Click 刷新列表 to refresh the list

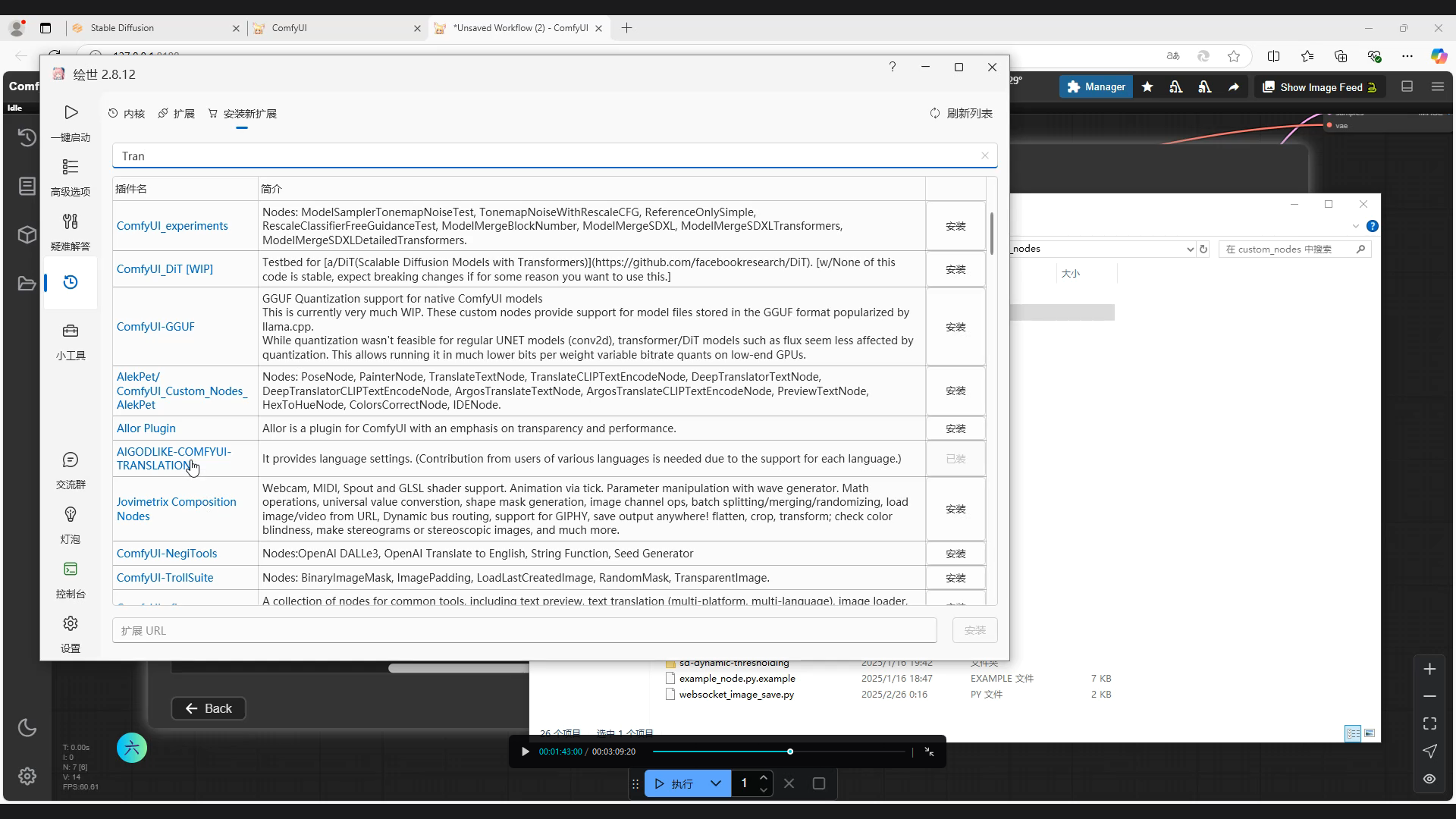(x=961, y=113)
